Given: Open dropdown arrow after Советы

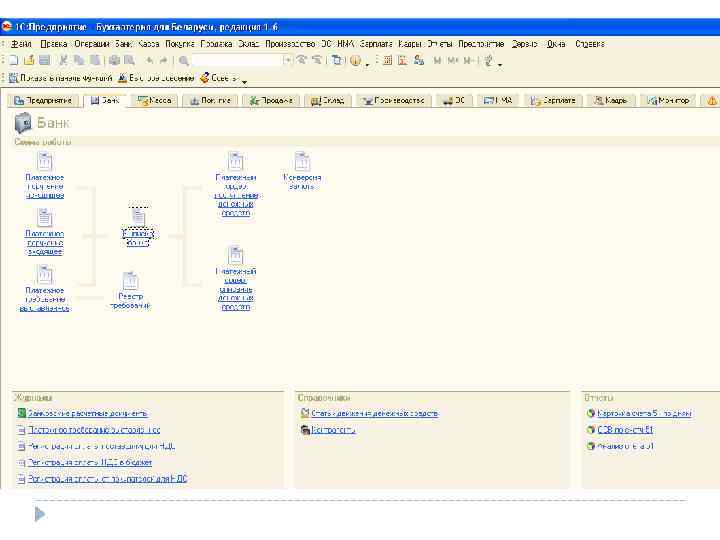Looking at the screenshot, I should [245, 82].
